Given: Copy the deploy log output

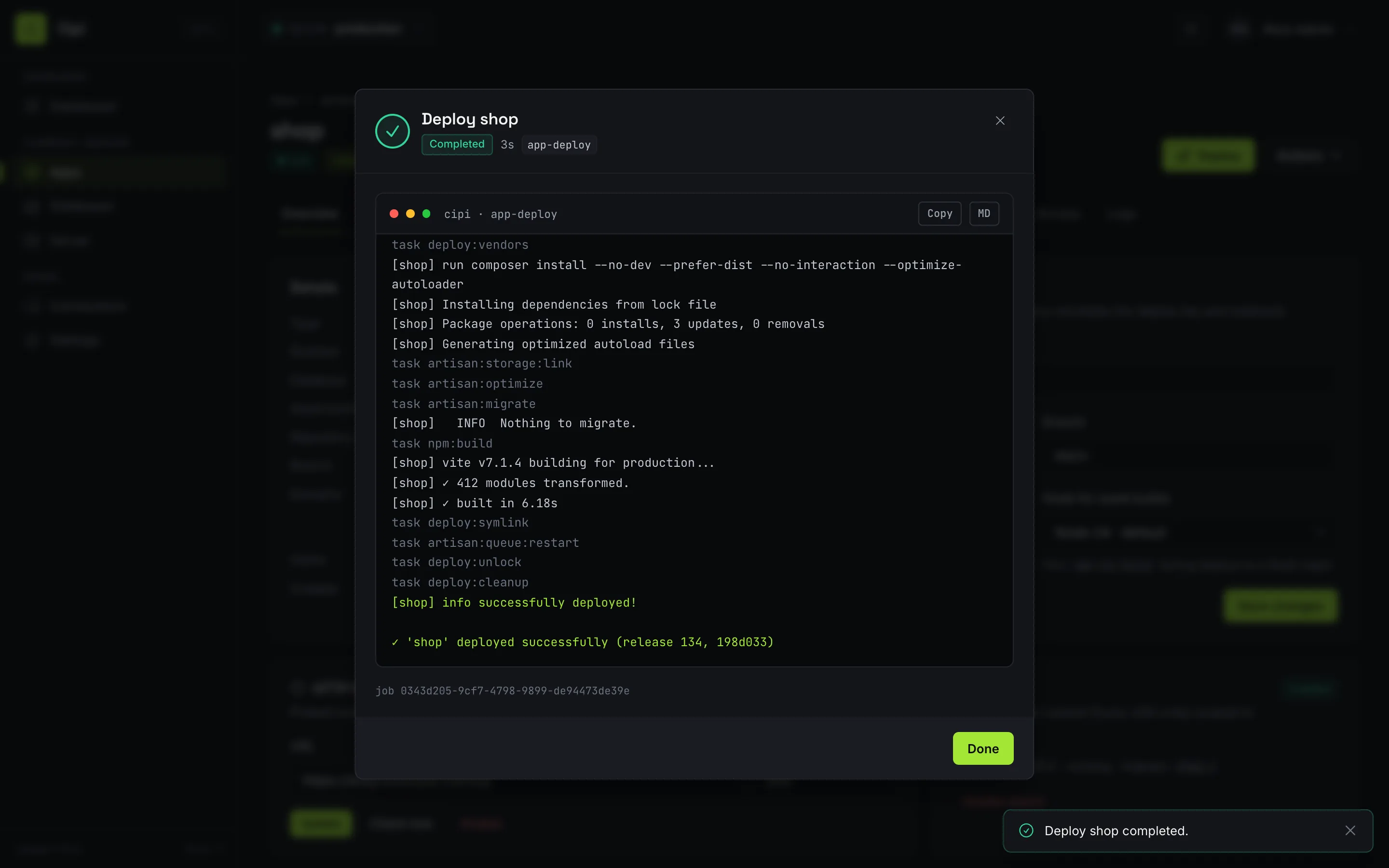Looking at the screenshot, I should (940, 214).
